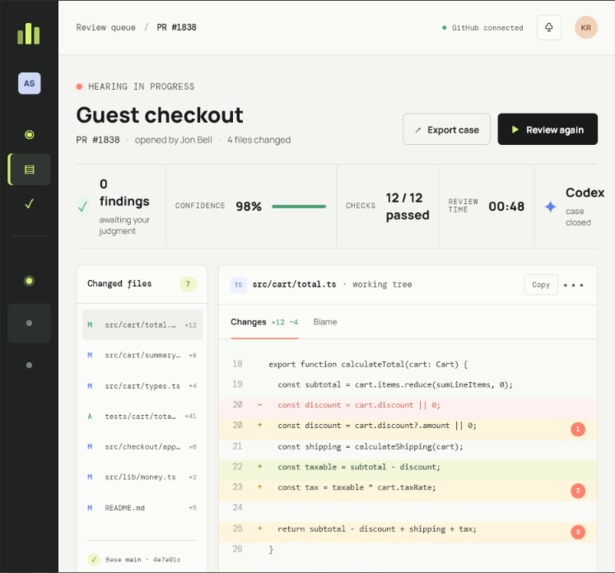
Task: Open the AS workspace avatar
Action: click(x=29, y=83)
